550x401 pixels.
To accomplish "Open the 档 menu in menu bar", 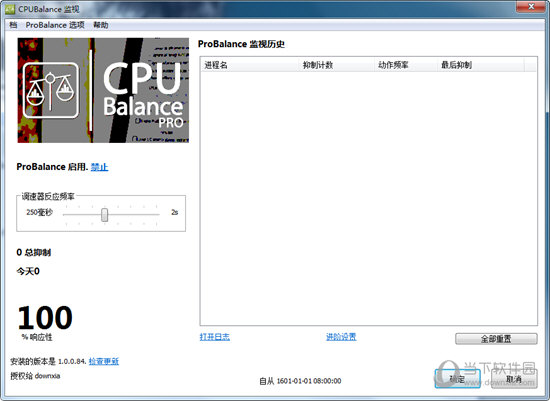I will [13, 25].
